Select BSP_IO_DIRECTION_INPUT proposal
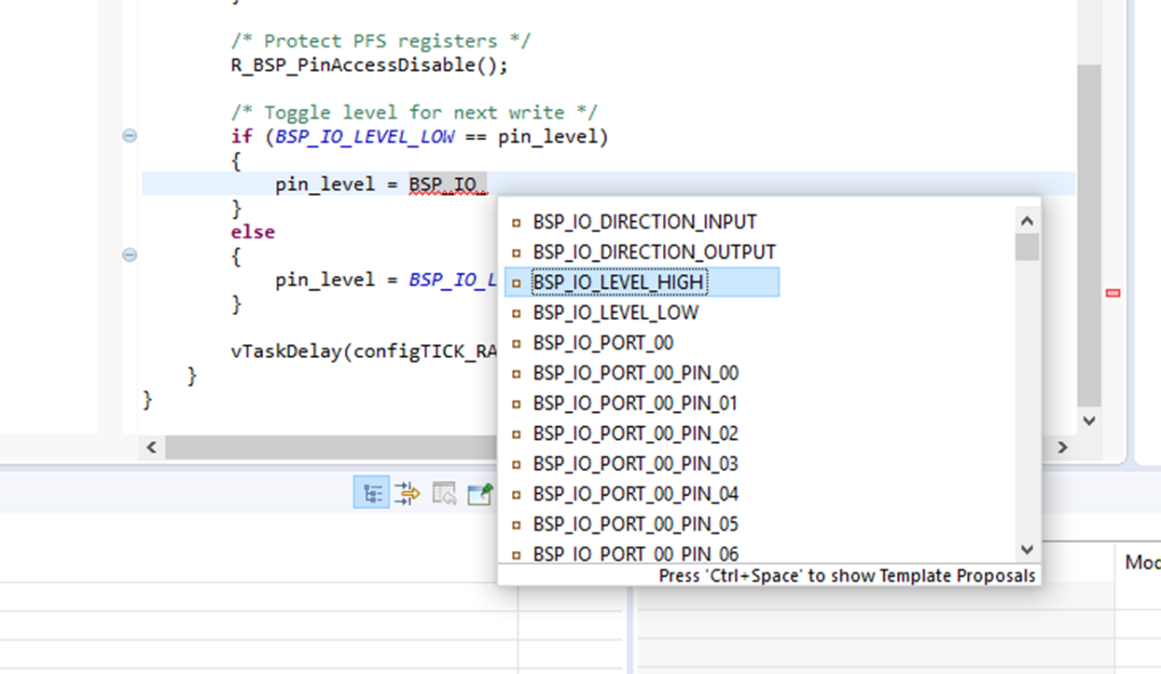This screenshot has width=1161, height=674. (x=645, y=221)
